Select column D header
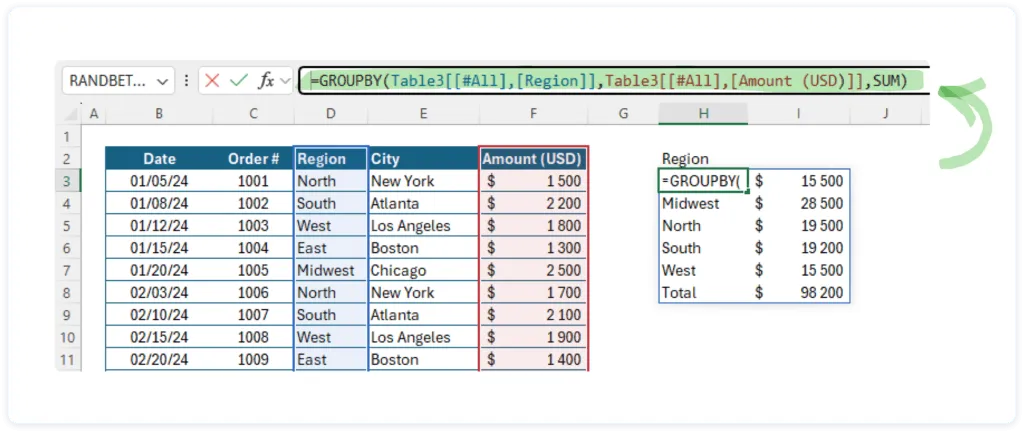 331,114
